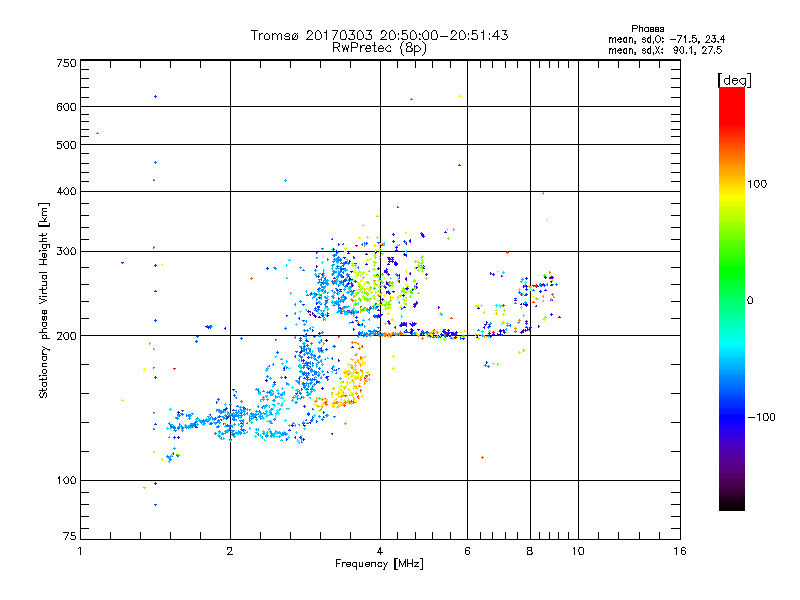Click the x-axis tick label '1'
This screenshot has width=800, height=600.
point(80,551)
